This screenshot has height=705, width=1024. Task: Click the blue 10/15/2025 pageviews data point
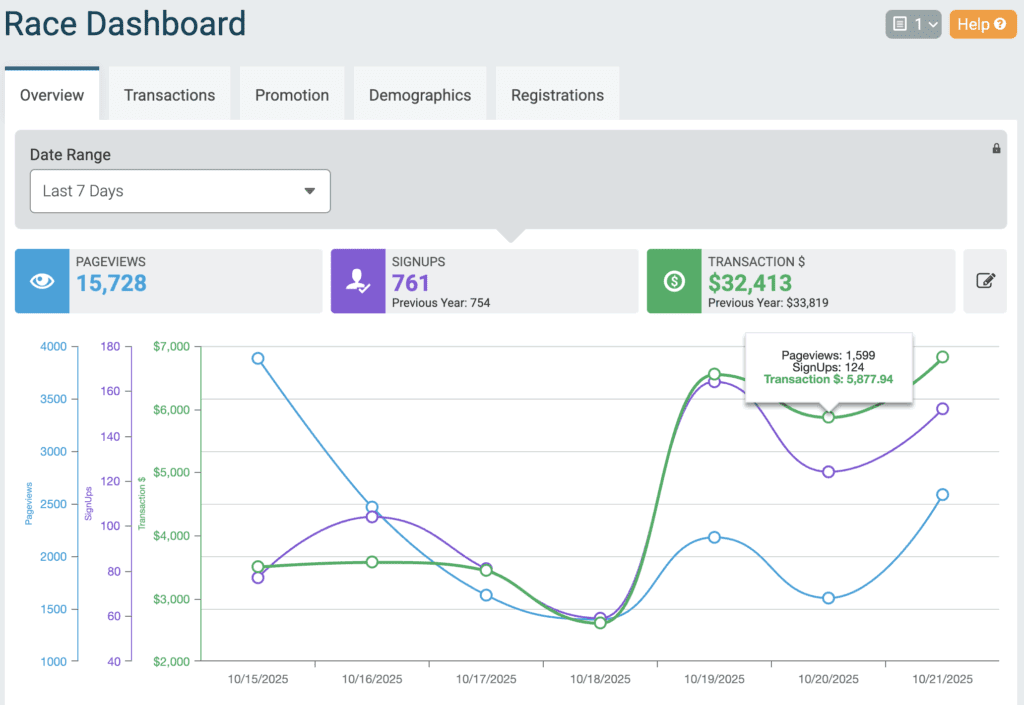point(258,358)
